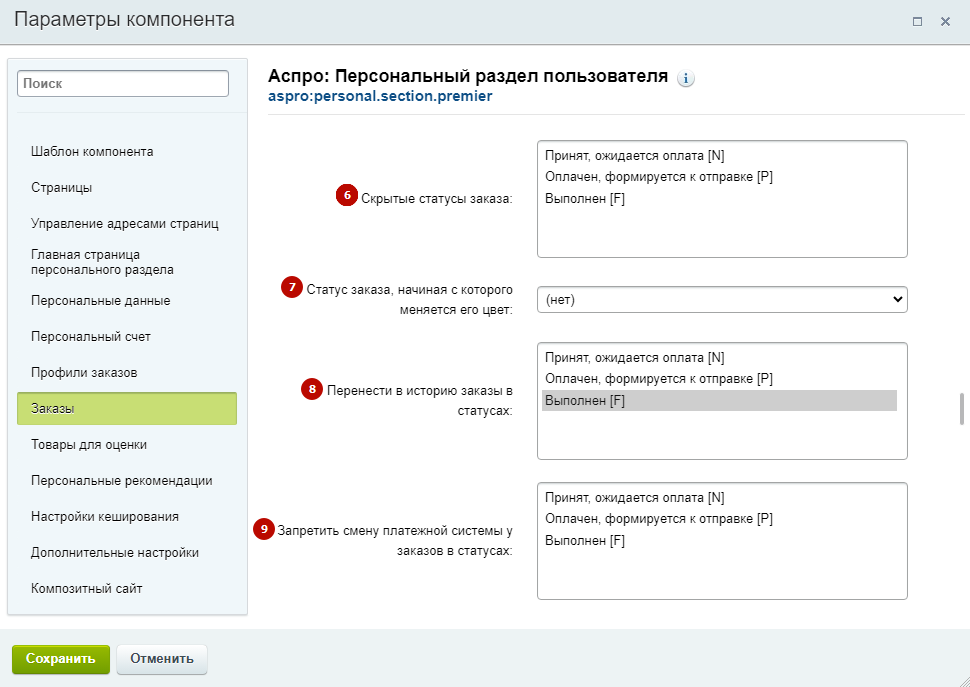
Task: Close the component parameters dialog
Action: pyautogui.click(x=945, y=22)
